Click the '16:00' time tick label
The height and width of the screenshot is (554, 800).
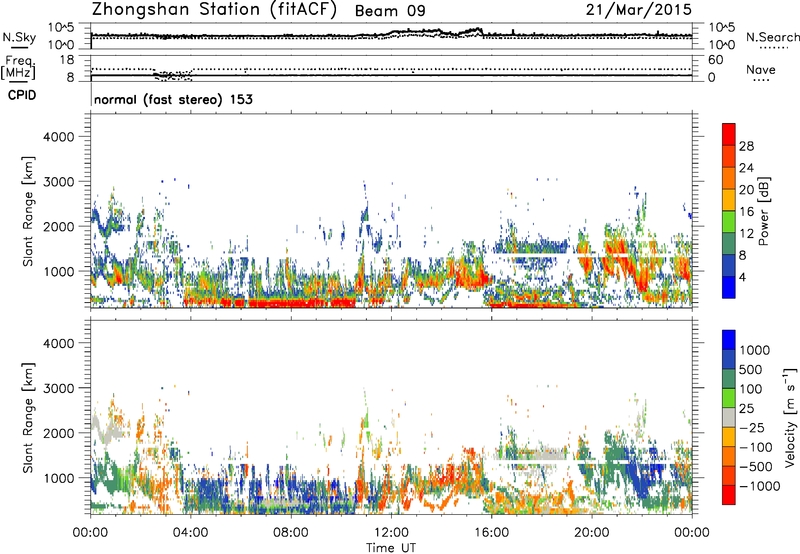click(491, 533)
